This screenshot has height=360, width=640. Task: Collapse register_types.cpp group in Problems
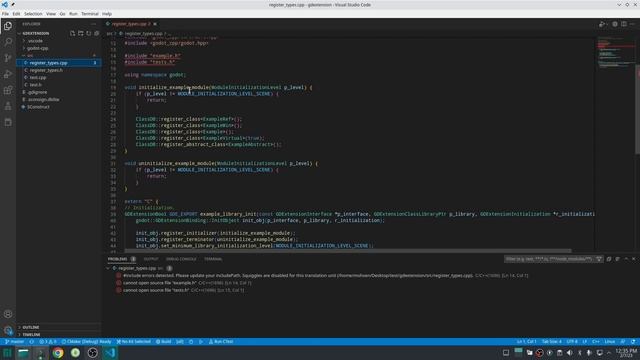[109, 268]
